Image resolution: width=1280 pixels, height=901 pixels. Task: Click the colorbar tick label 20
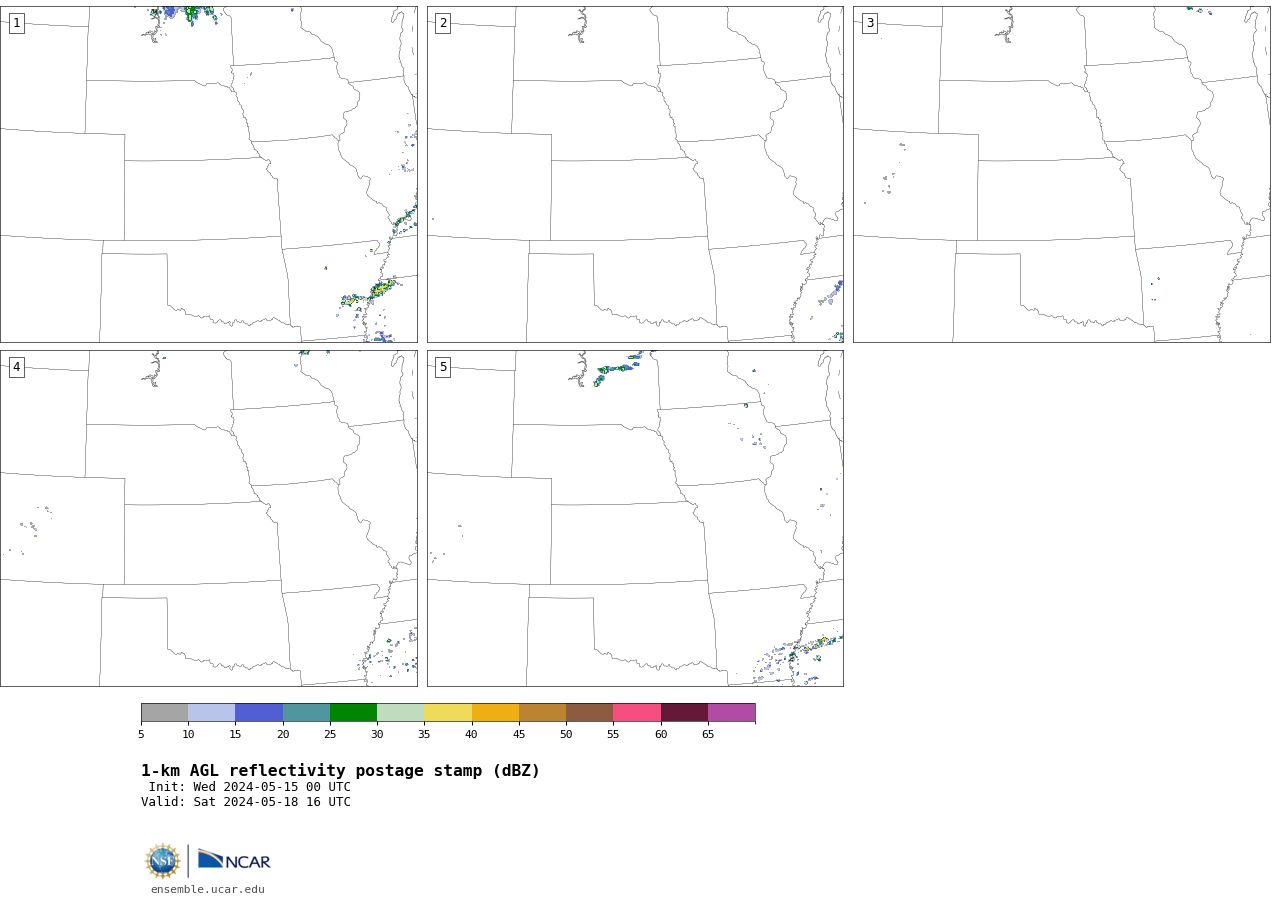click(283, 735)
